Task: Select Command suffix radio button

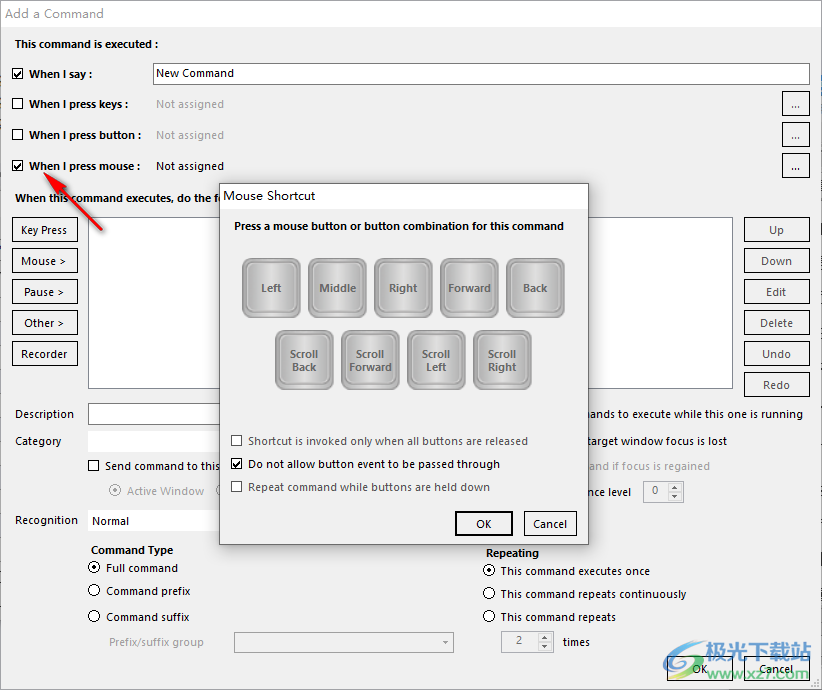Action: (x=94, y=616)
